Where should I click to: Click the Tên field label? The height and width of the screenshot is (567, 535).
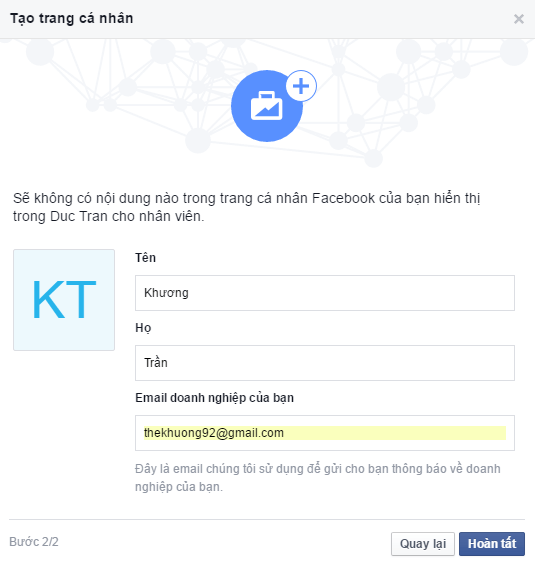(x=145, y=257)
